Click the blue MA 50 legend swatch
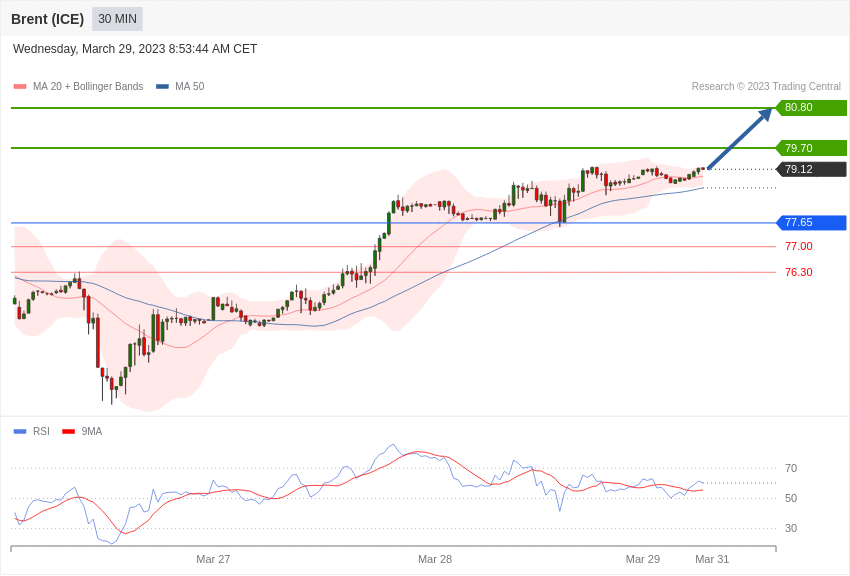Image resolution: width=850 pixels, height=576 pixels. click(162, 87)
